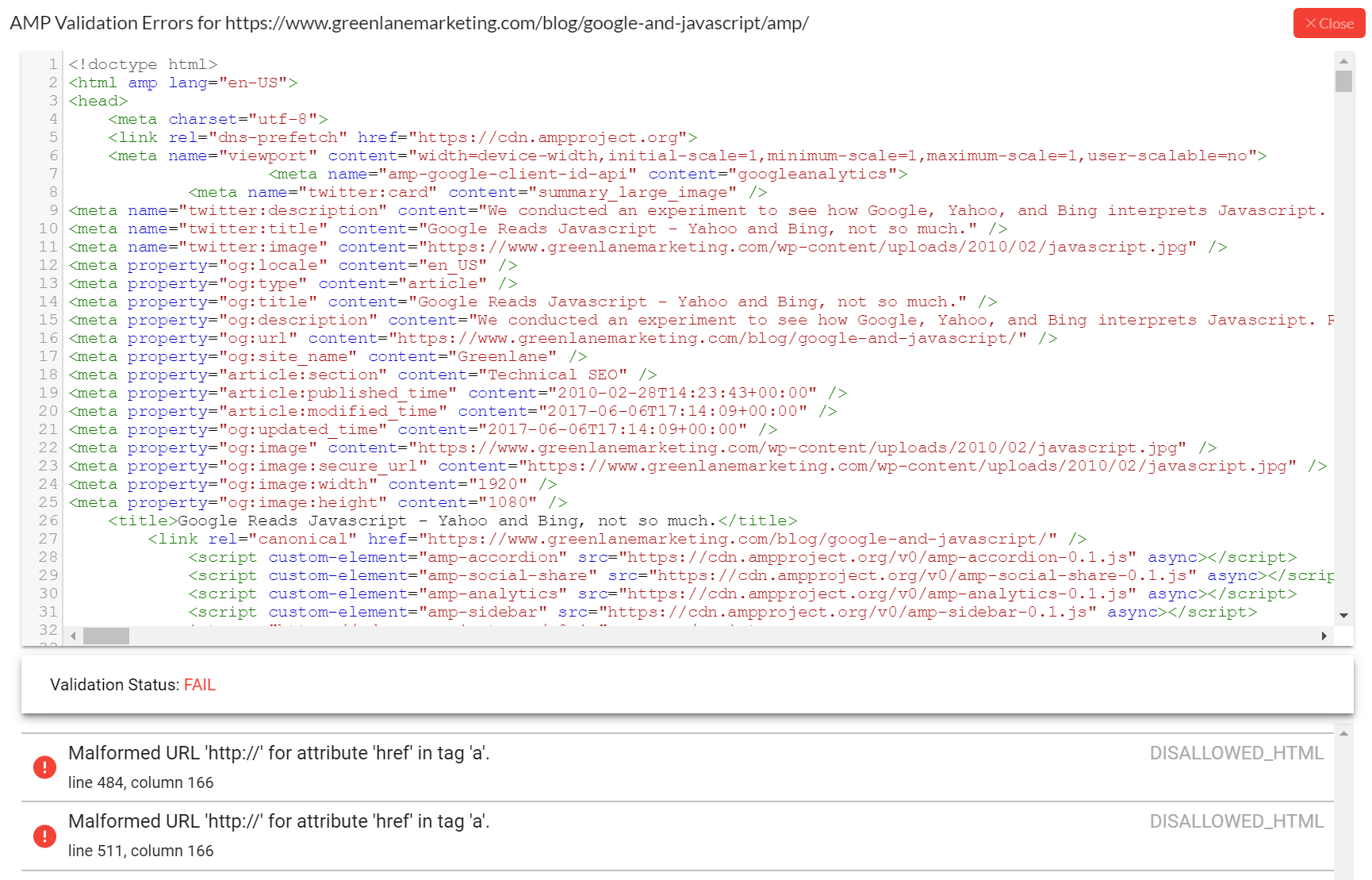Click the amp-analytics script line
The width and height of the screenshot is (1372, 880).
(743, 594)
